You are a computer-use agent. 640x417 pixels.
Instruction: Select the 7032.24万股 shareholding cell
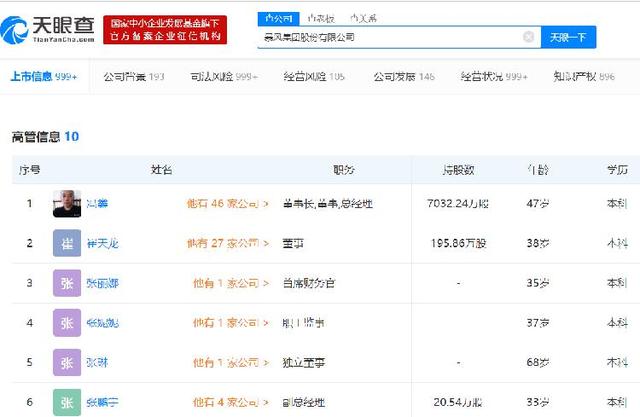[458, 203]
